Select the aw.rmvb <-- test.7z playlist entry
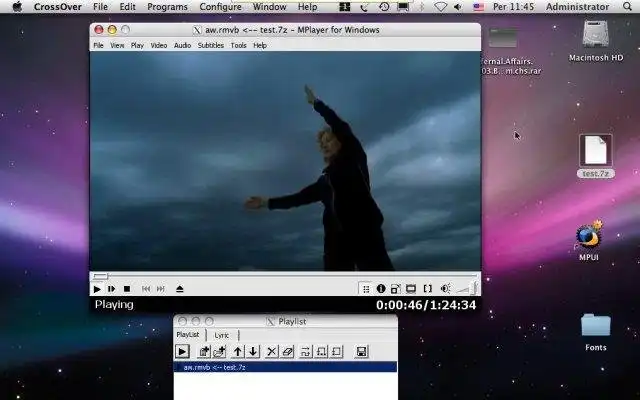640x400 pixels. [285, 367]
